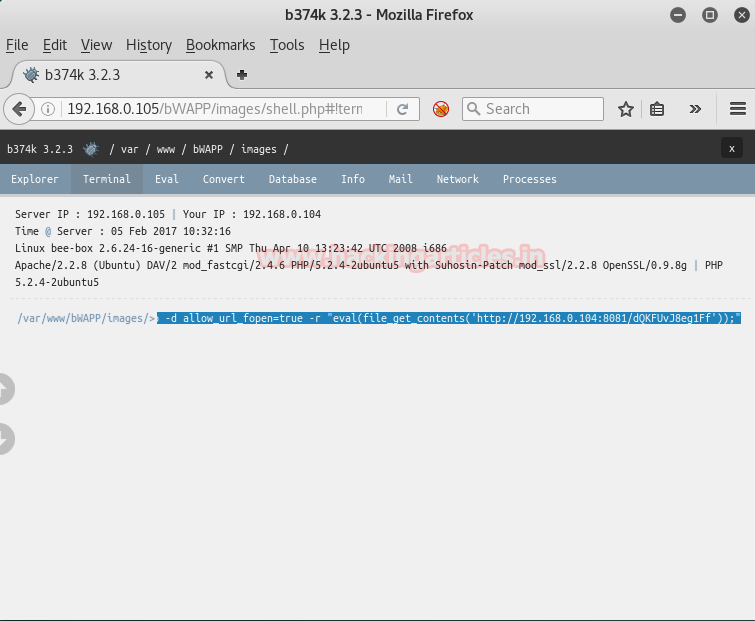The height and width of the screenshot is (621, 755).
Task: Open the History menu
Action: [x=149, y=45]
